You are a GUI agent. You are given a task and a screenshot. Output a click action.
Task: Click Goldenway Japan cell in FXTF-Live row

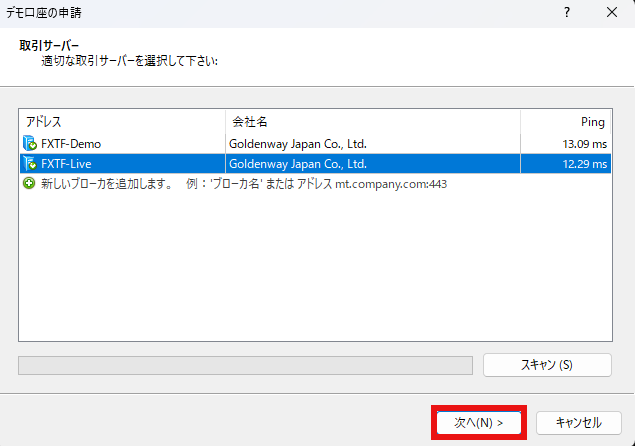298,164
